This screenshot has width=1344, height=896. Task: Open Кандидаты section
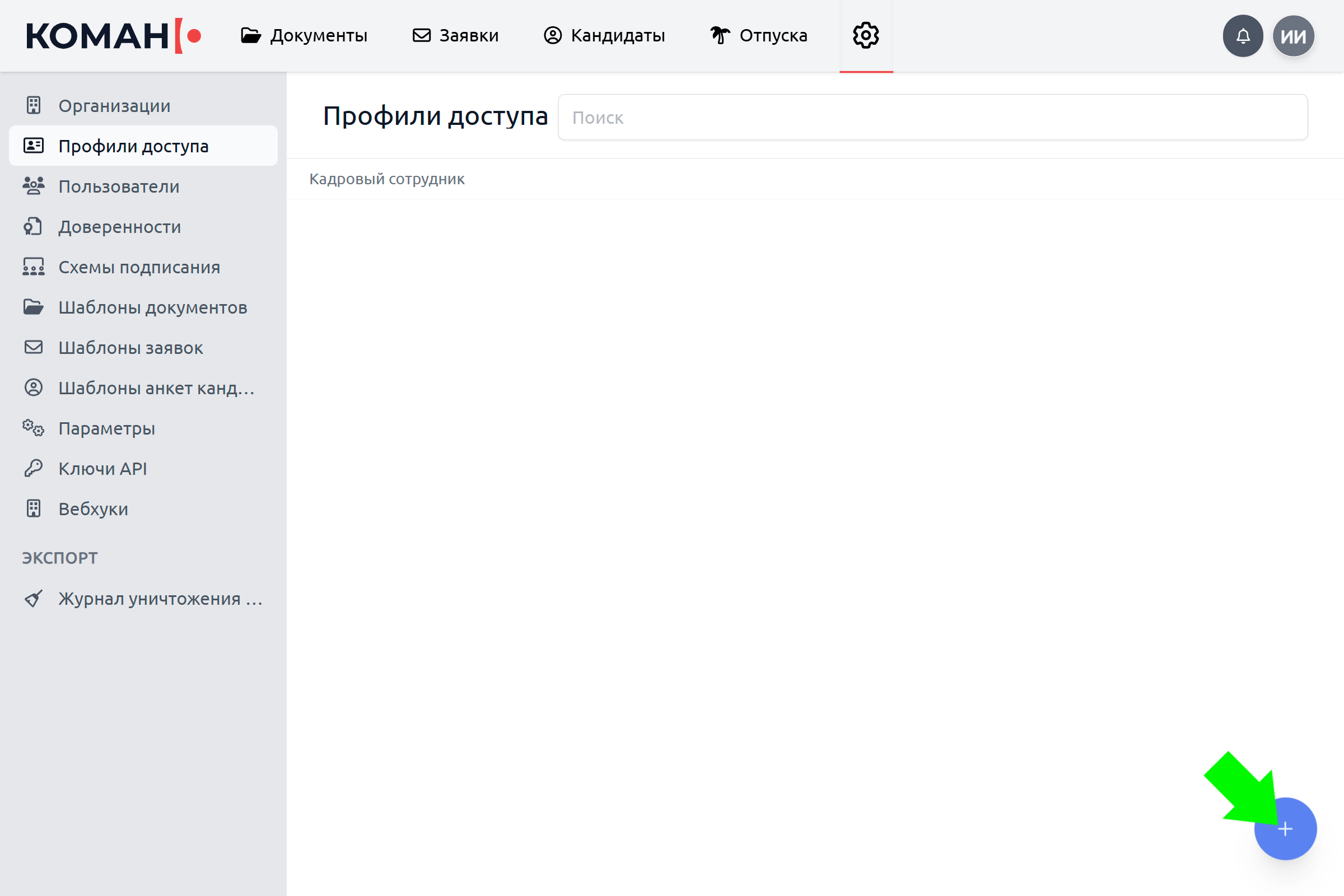click(x=604, y=35)
